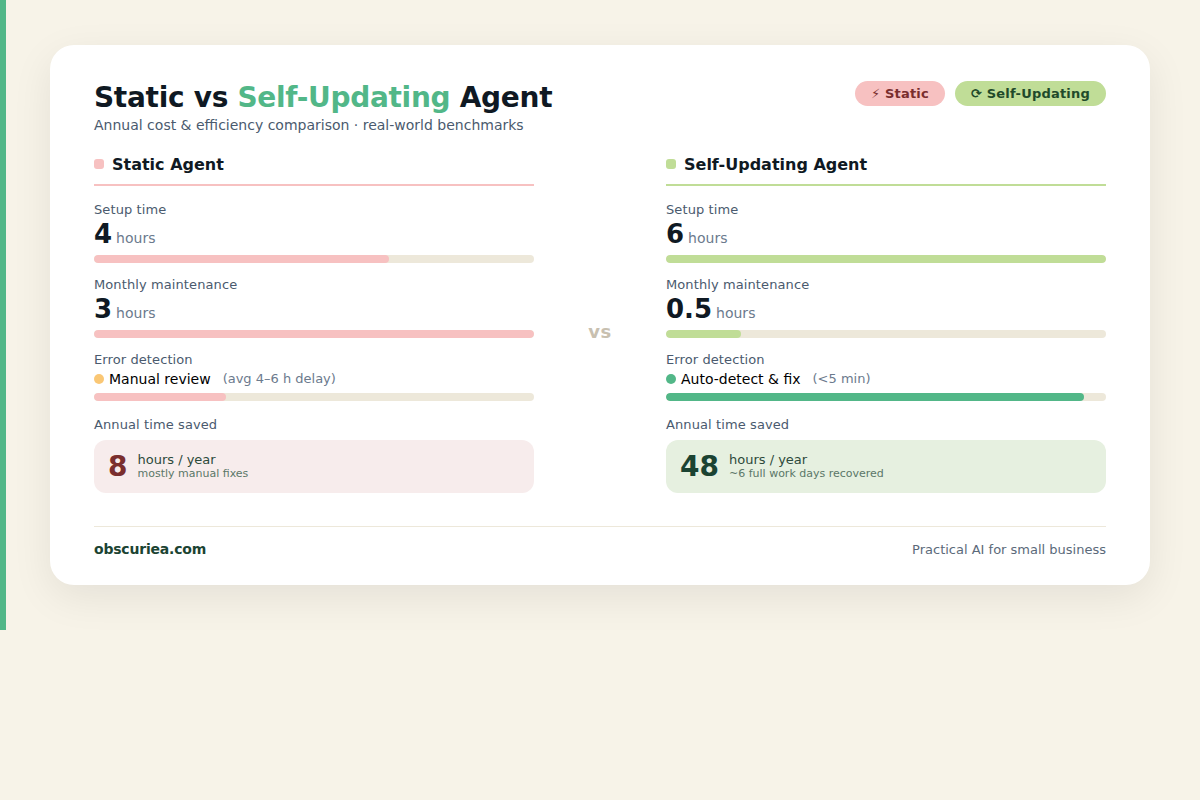Click the 'Manual review' text
The image size is (1200, 800).
[160, 379]
